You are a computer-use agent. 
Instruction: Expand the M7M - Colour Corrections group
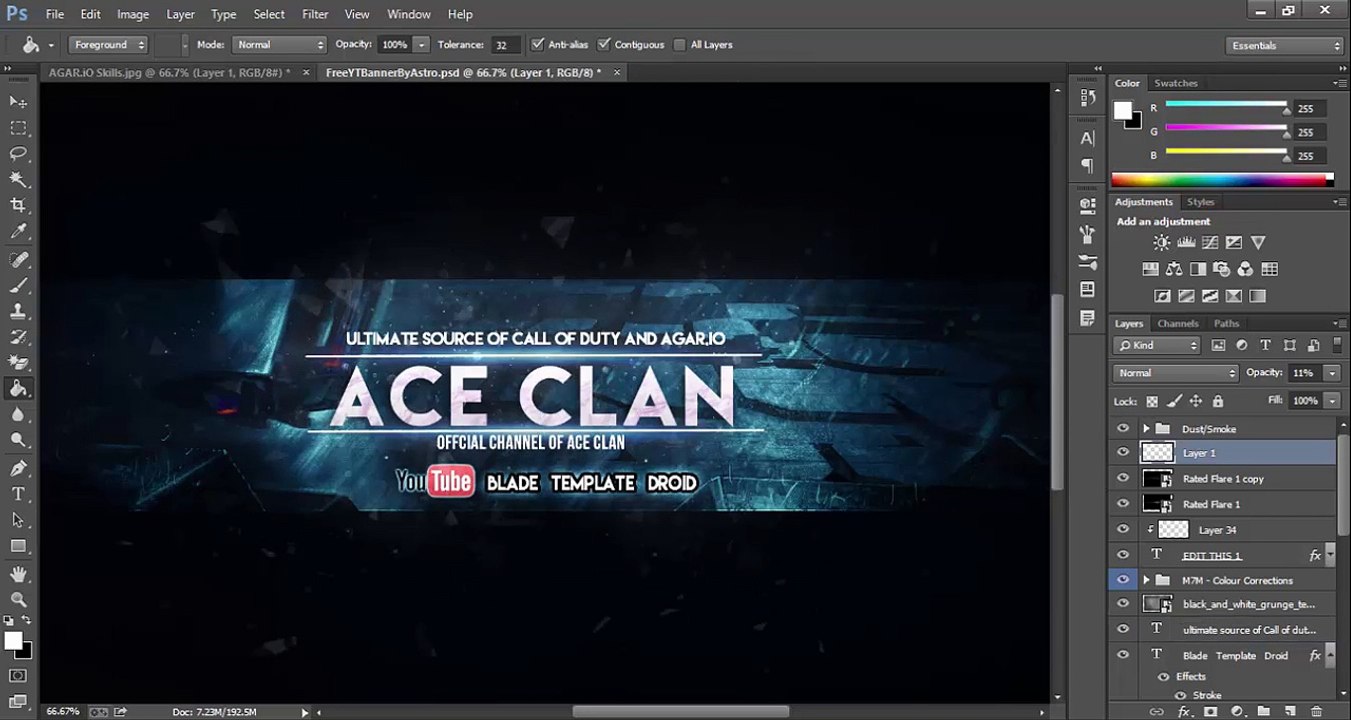(1146, 580)
